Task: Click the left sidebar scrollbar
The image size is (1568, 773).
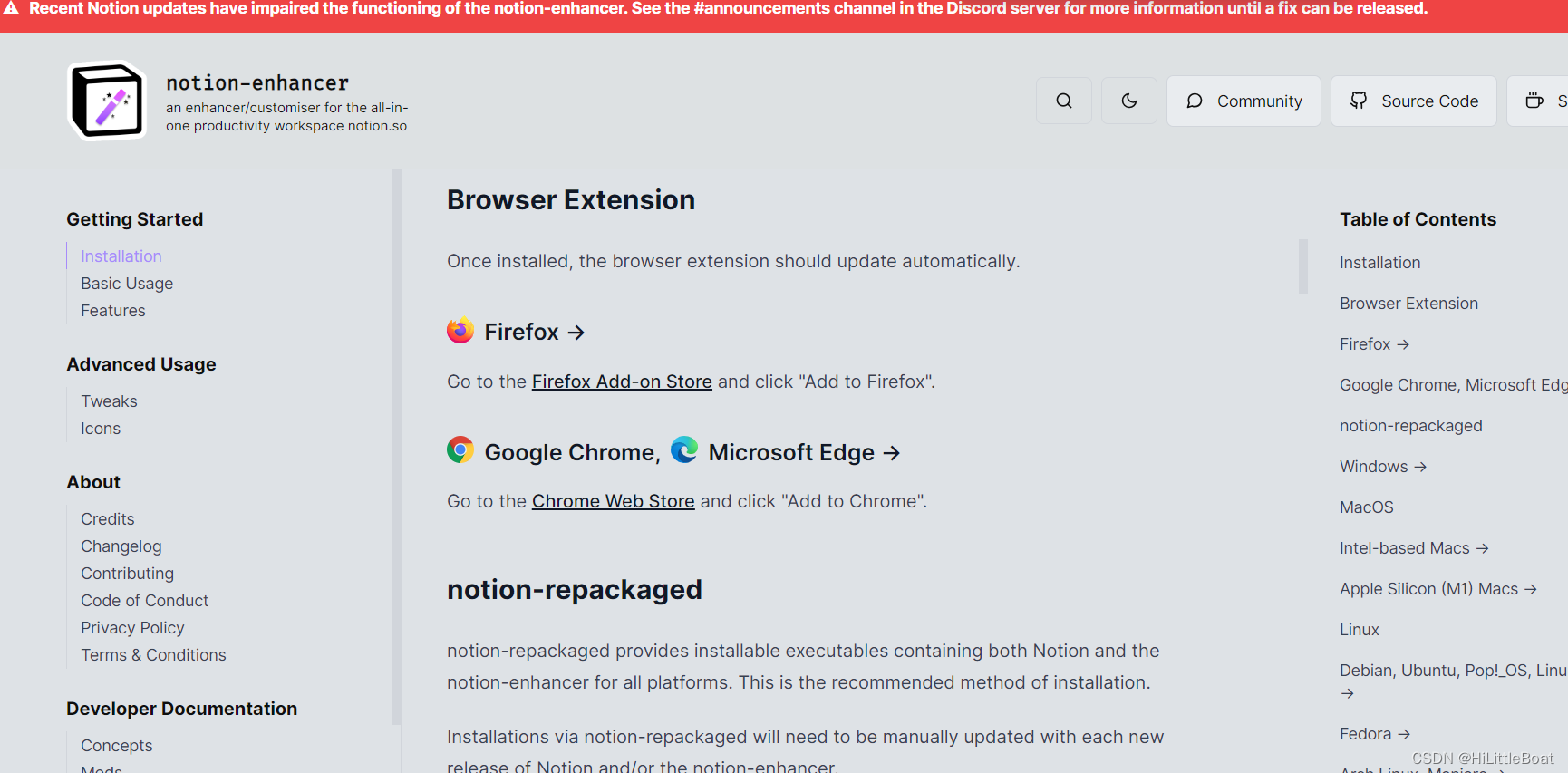Action: (396, 447)
